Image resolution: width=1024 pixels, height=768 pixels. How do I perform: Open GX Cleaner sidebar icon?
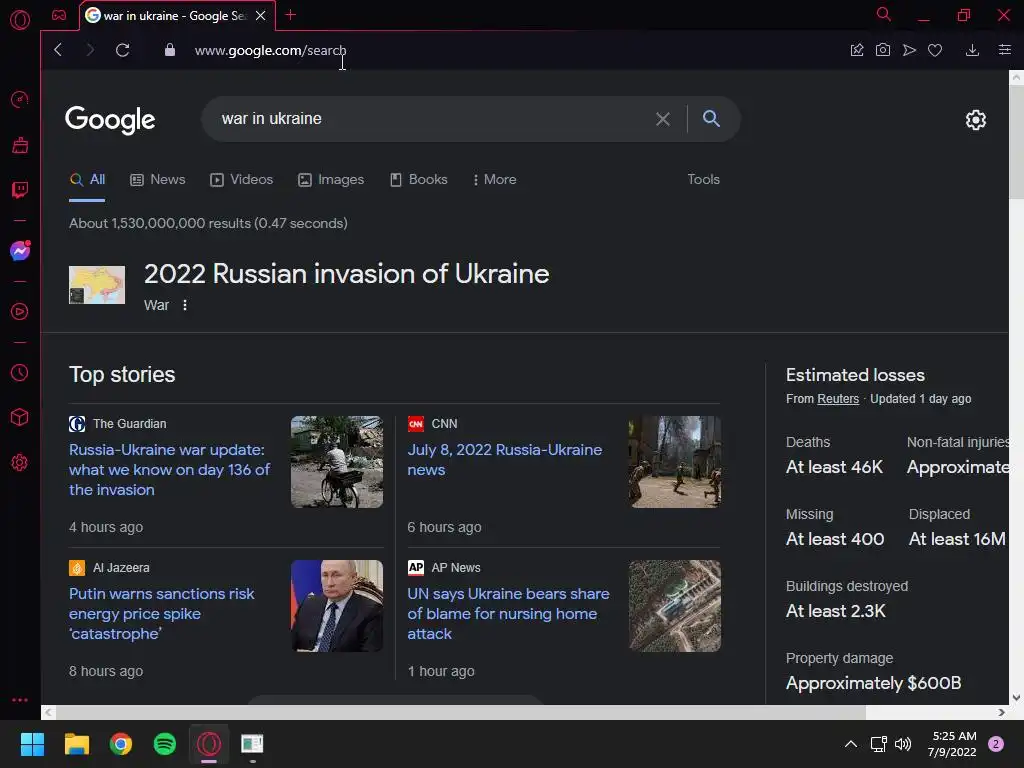click(x=20, y=145)
